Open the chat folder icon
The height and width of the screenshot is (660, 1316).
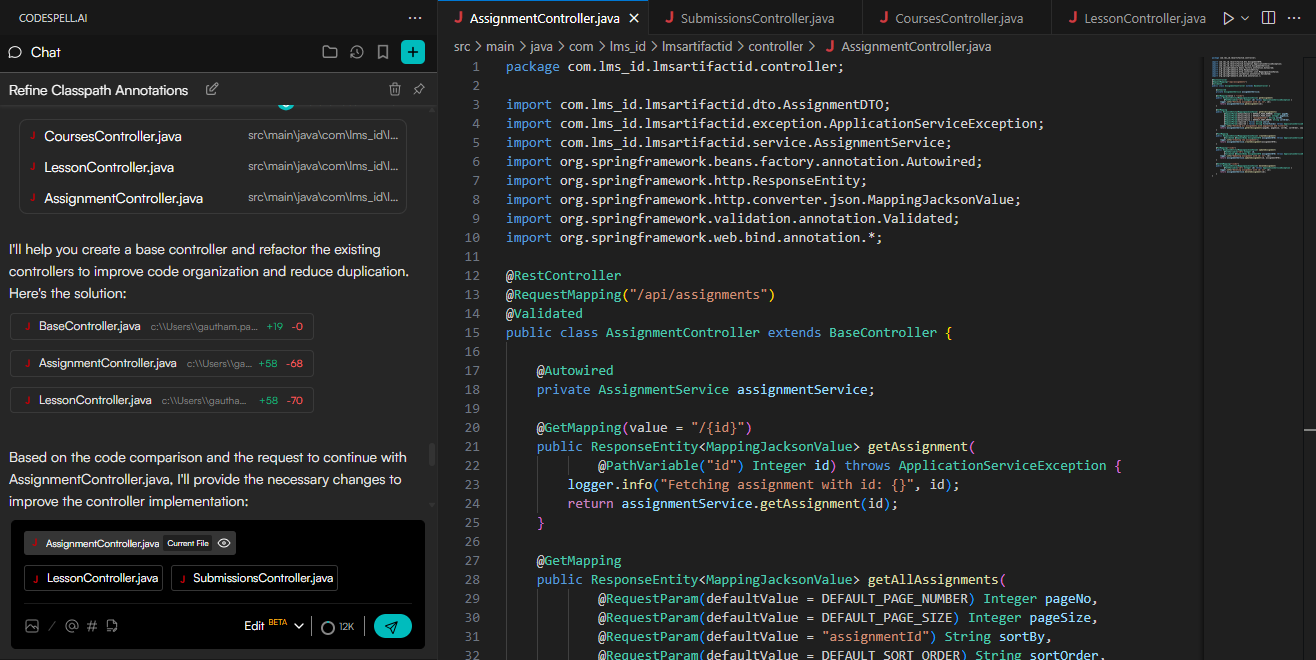(330, 52)
